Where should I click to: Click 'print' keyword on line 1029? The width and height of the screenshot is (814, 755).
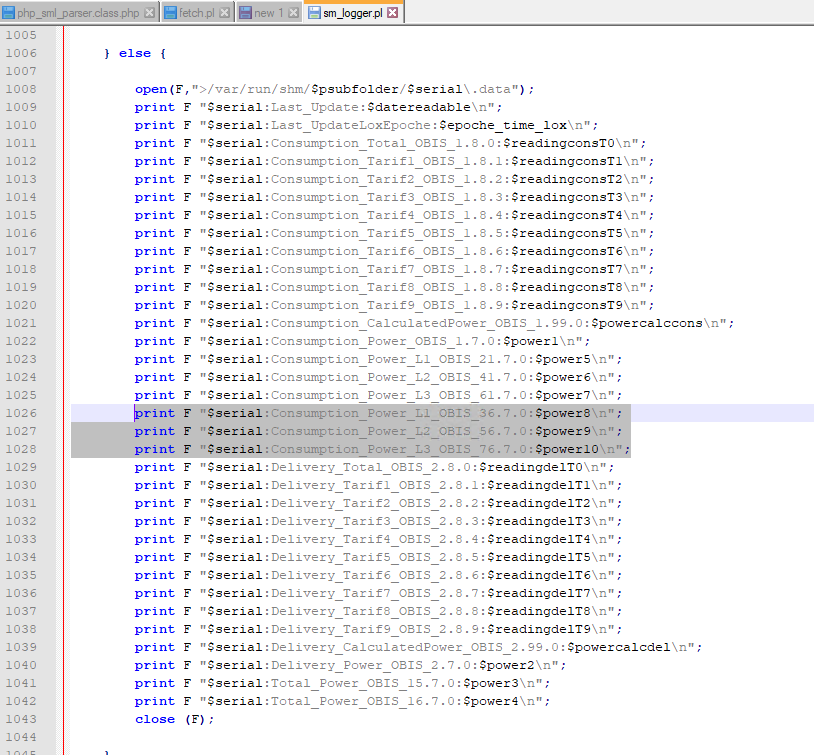pyautogui.click(x=155, y=467)
